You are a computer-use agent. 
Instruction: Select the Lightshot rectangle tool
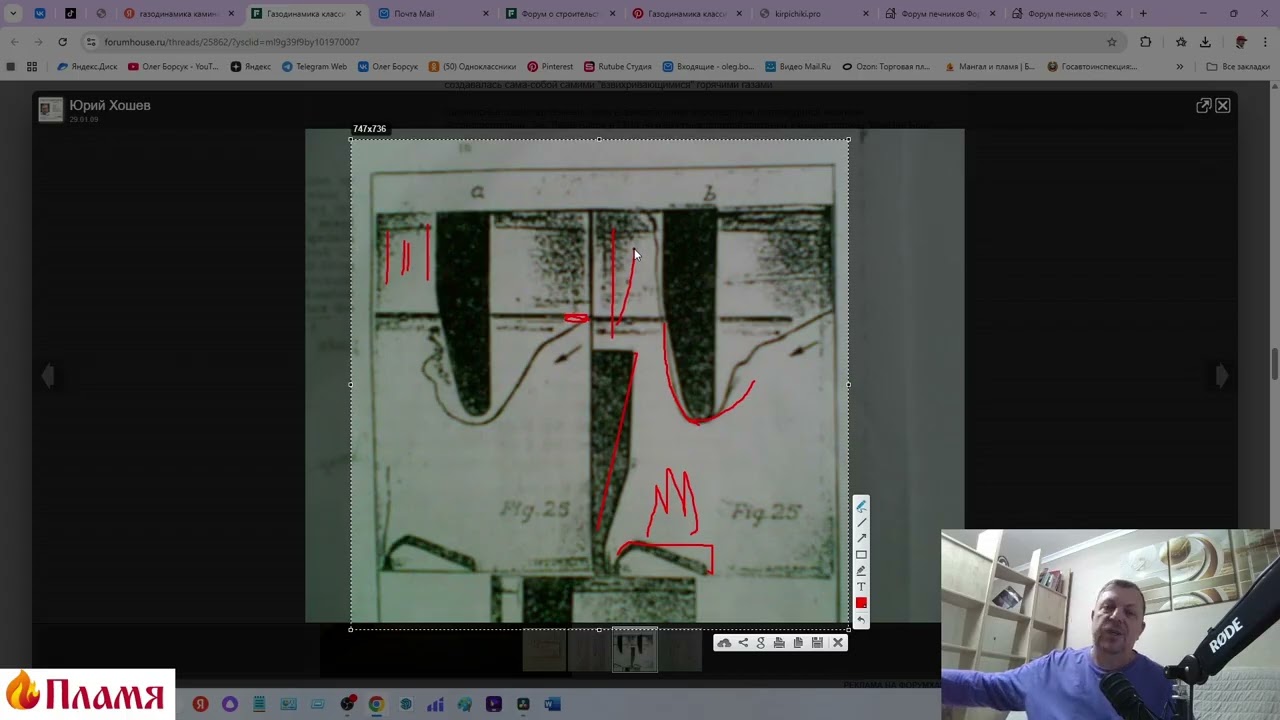pos(861,555)
